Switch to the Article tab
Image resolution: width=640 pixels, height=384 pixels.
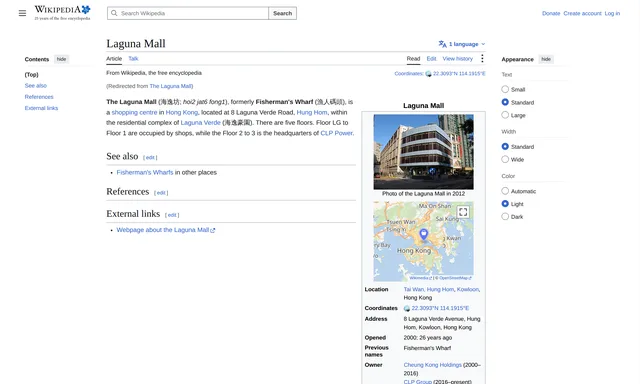[114, 59]
